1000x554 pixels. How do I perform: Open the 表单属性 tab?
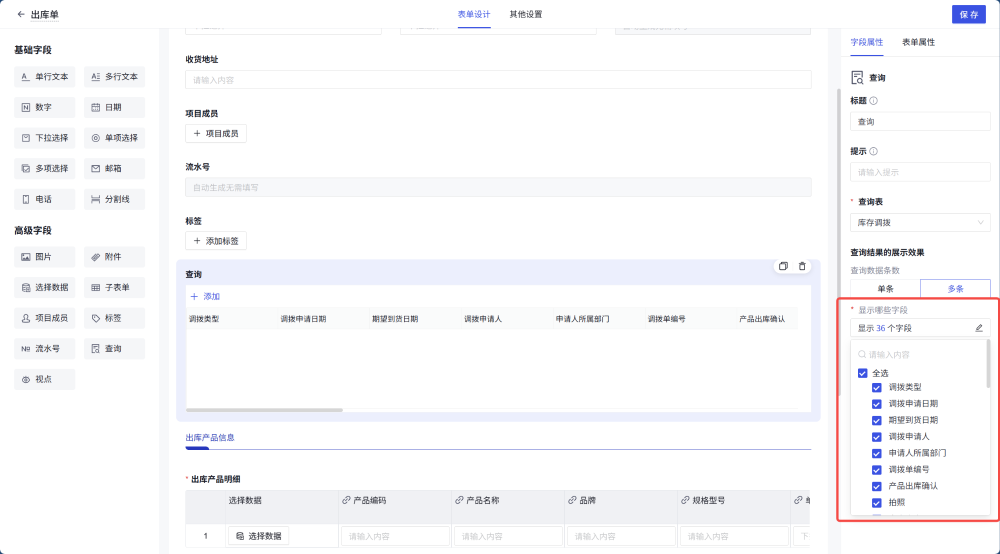pos(918,42)
